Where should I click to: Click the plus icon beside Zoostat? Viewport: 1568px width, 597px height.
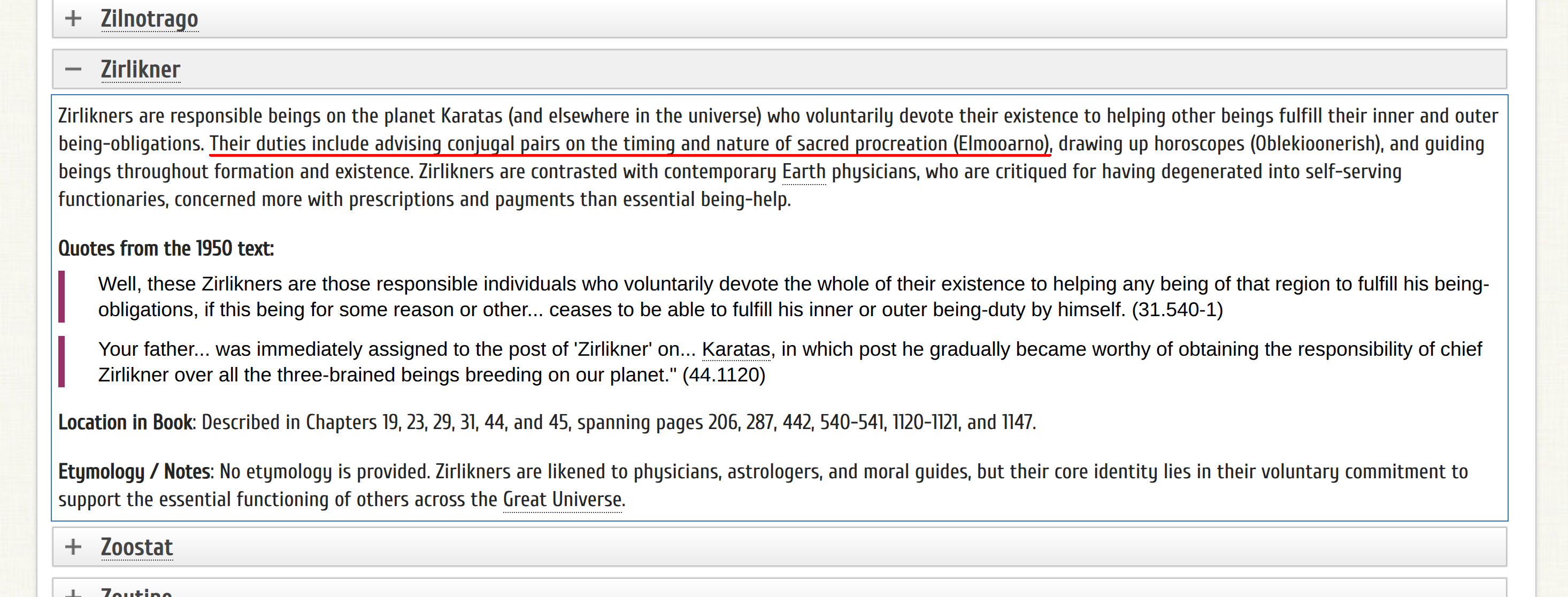(73, 546)
